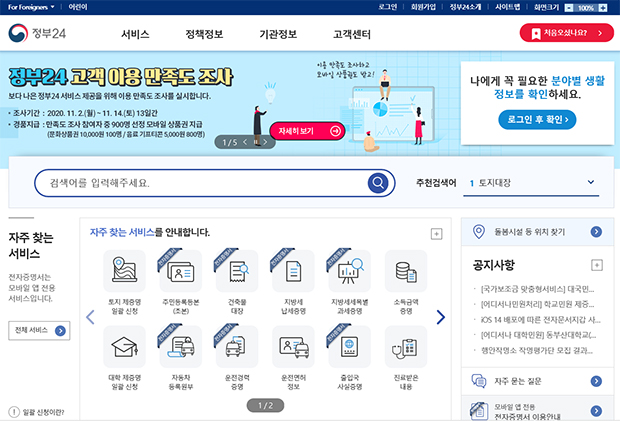Select the 자동차 등록원부 icon
The height and width of the screenshot is (421, 620).
(181, 346)
